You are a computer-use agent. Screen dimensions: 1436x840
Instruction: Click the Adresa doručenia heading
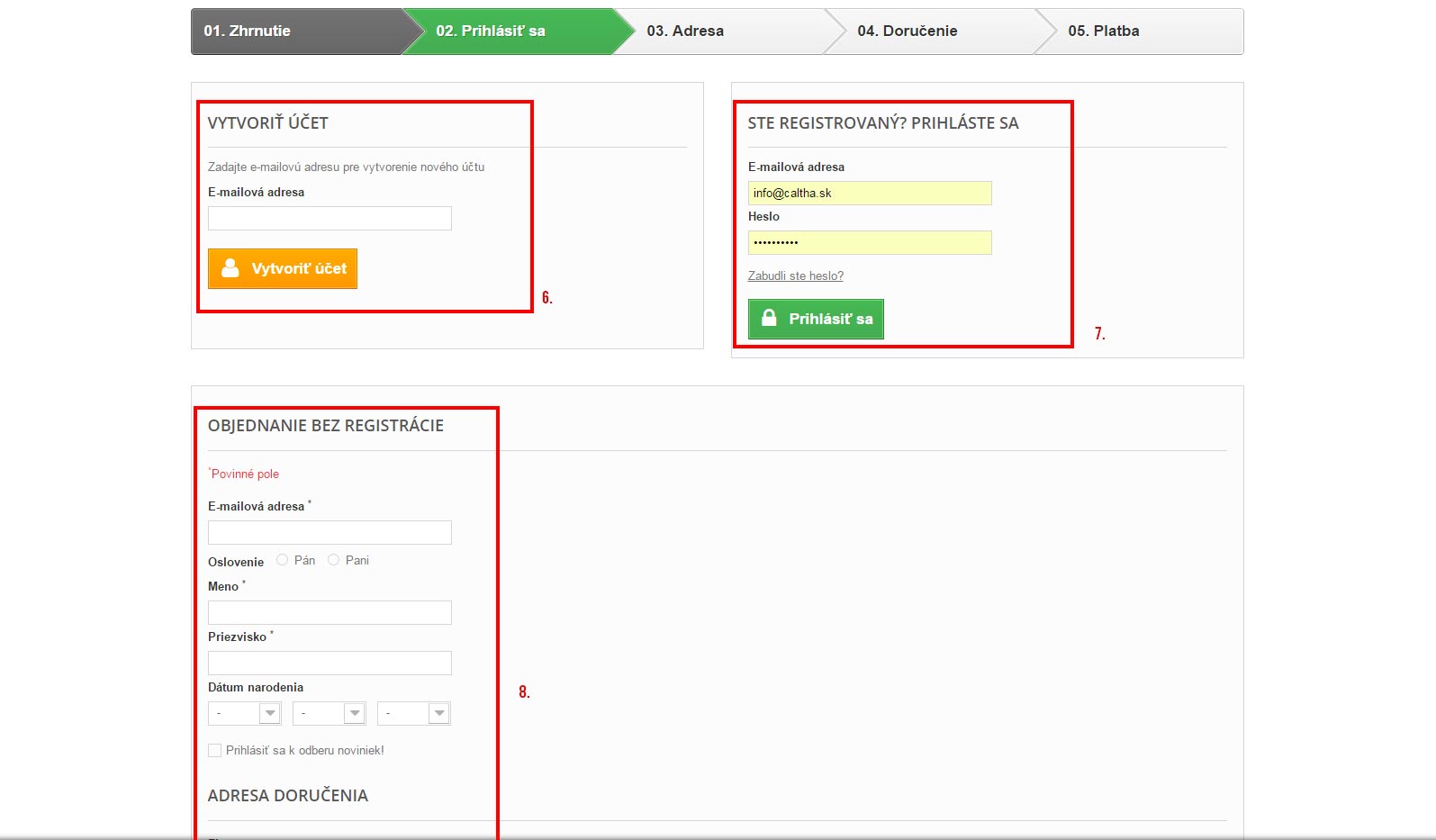tap(288, 796)
